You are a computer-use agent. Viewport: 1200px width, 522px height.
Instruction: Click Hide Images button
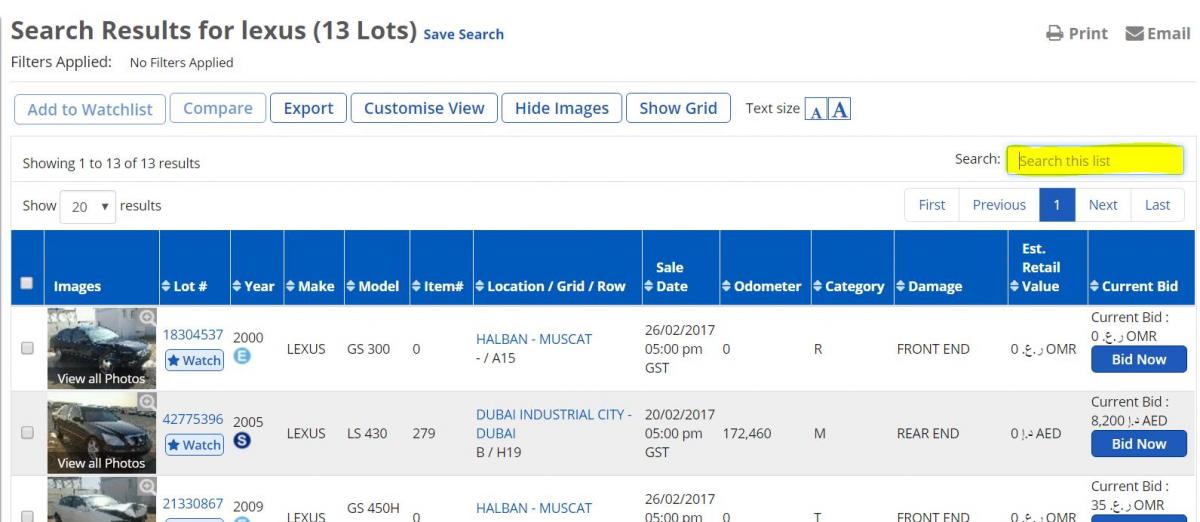click(562, 109)
